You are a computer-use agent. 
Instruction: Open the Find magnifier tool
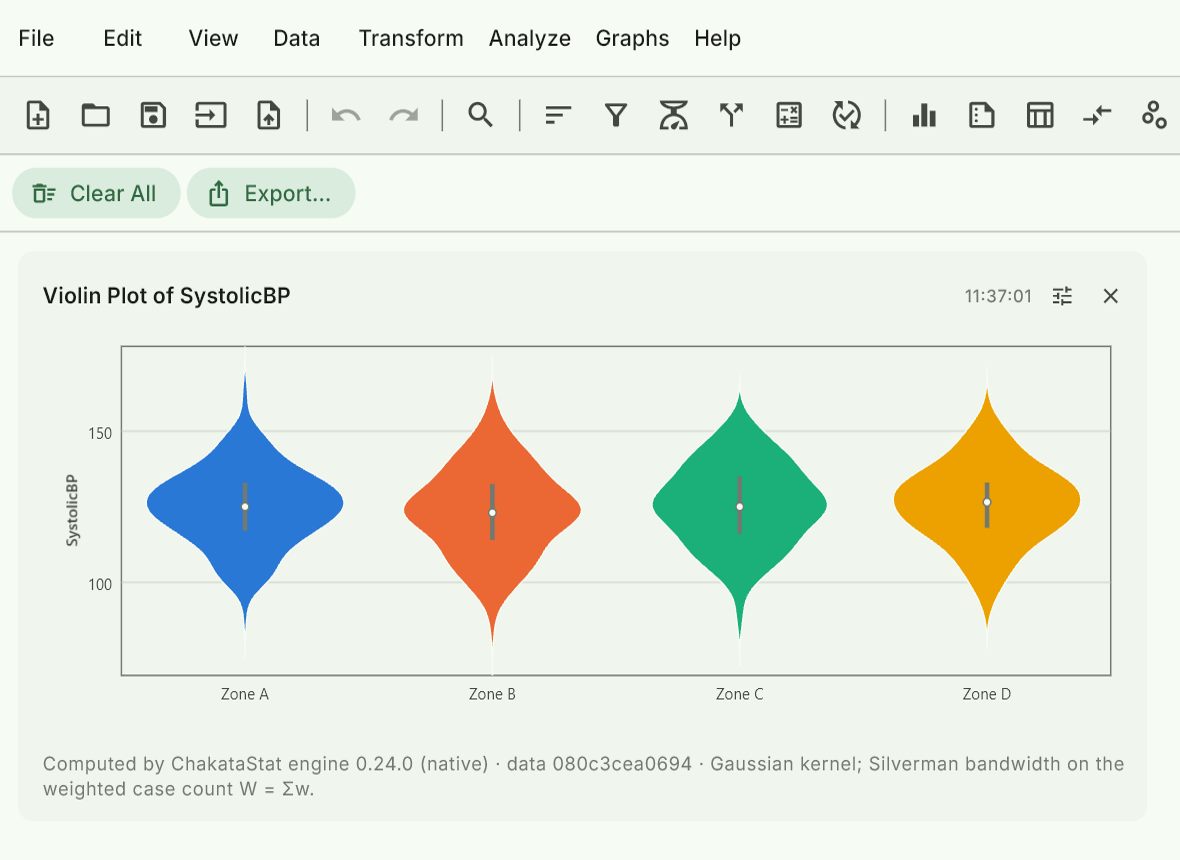(480, 116)
